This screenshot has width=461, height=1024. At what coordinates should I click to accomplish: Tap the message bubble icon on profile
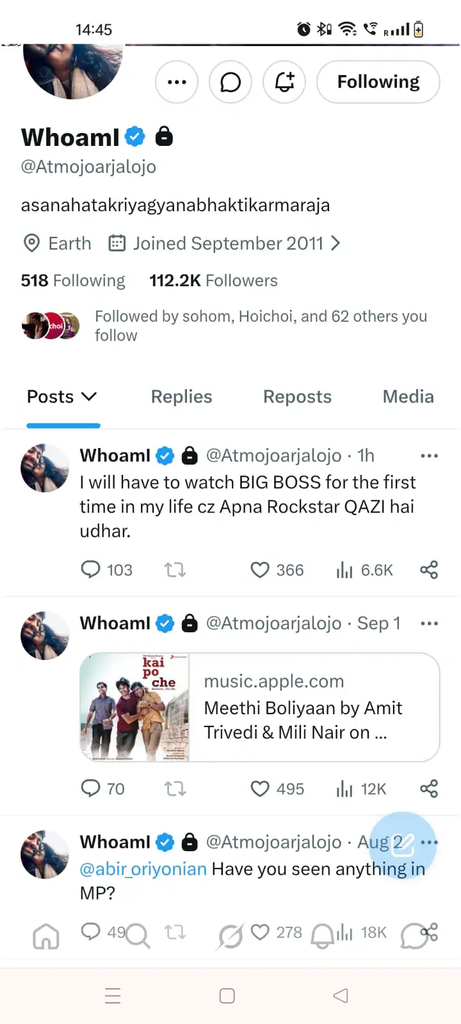(x=230, y=82)
